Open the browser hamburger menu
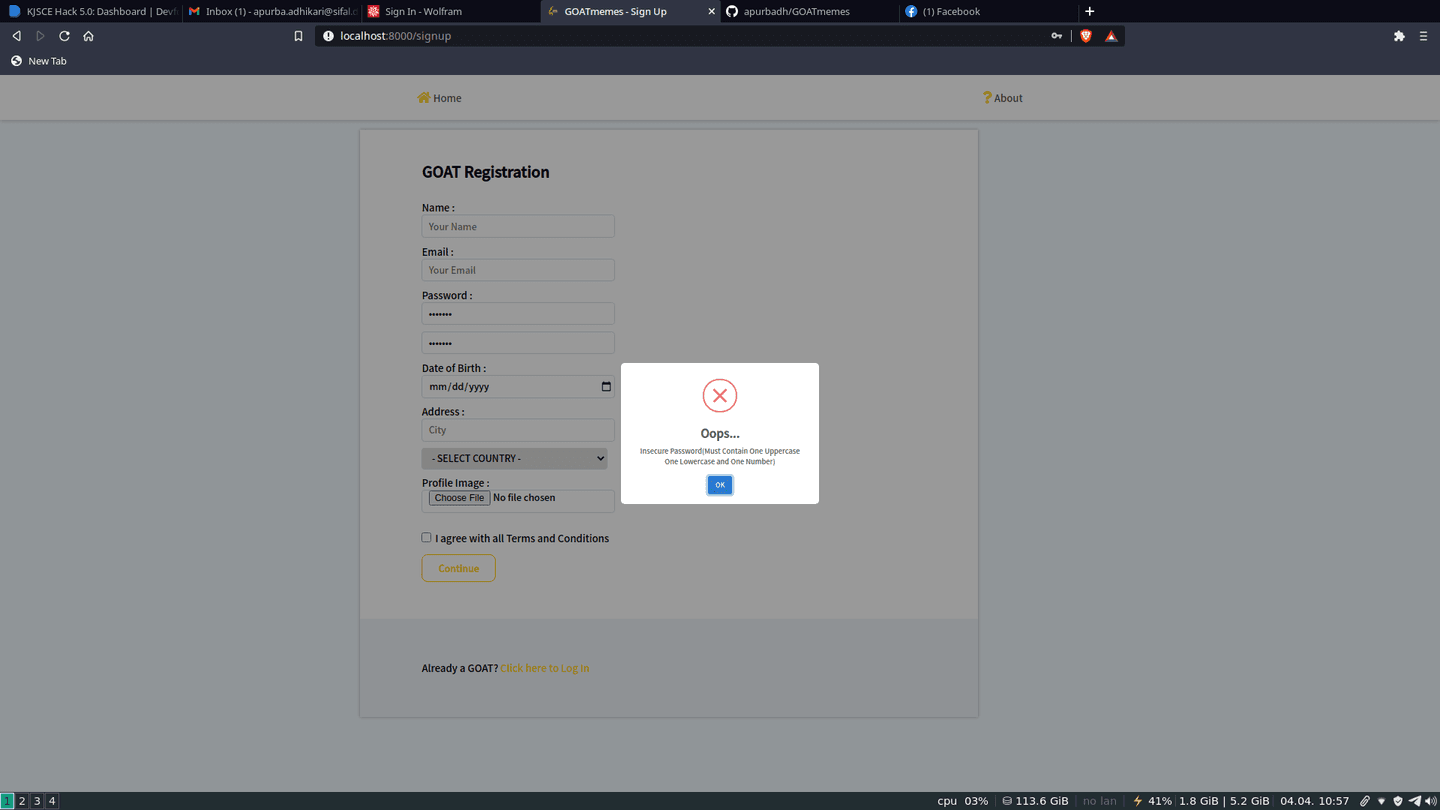 pos(1423,36)
